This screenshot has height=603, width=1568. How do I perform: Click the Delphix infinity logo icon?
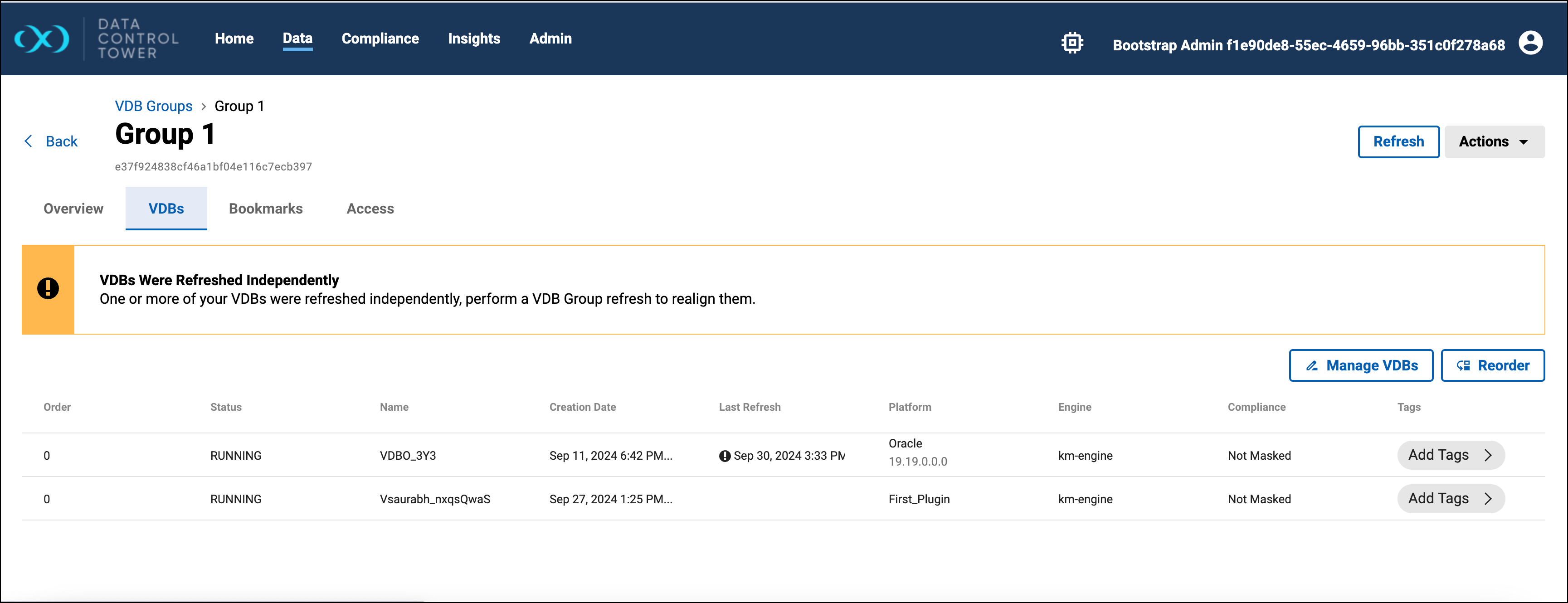[x=41, y=39]
